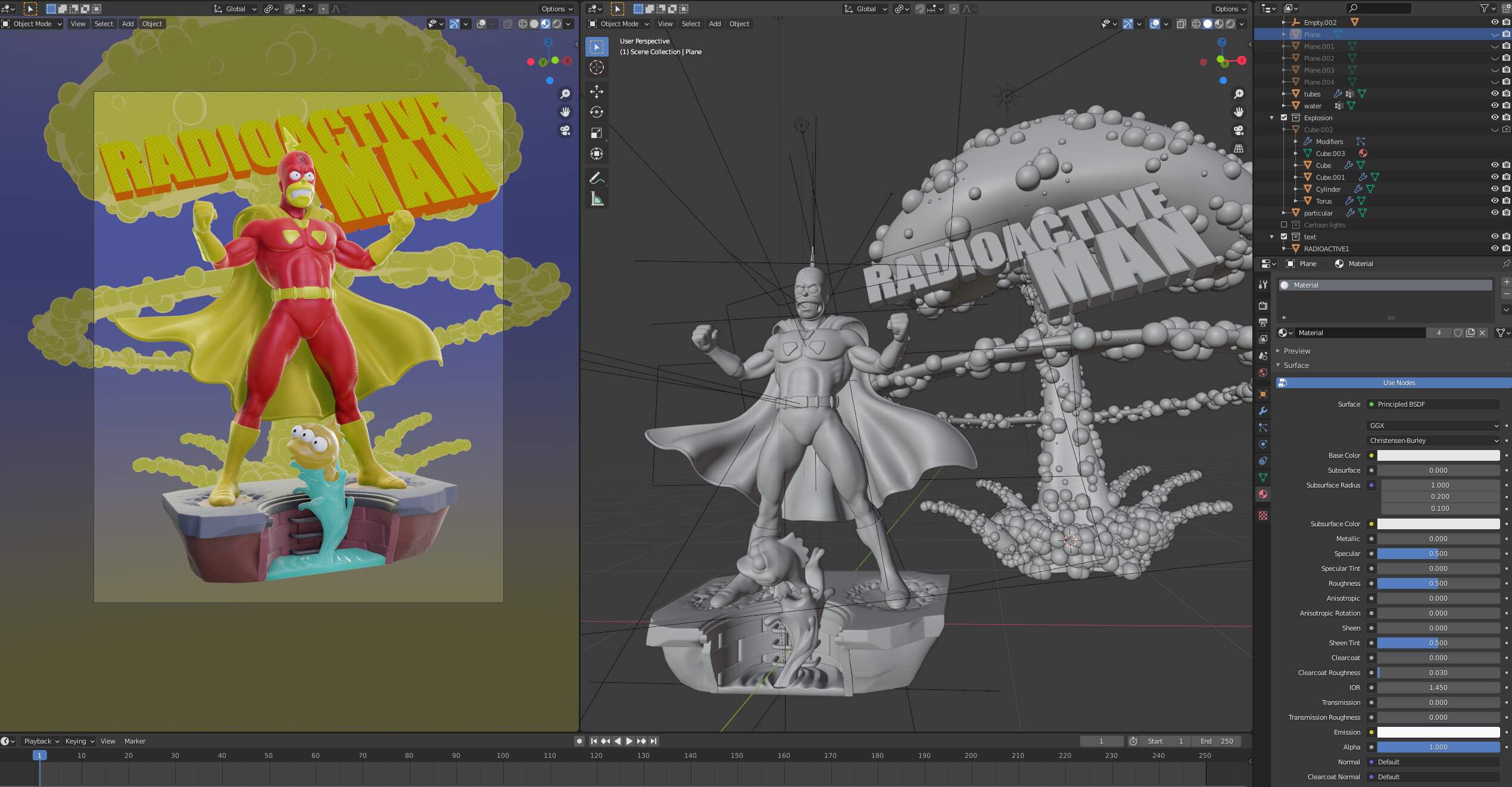The width and height of the screenshot is (1512, 787).
Task: Click the pan hand icon in right viewport
Action: 1239,112
